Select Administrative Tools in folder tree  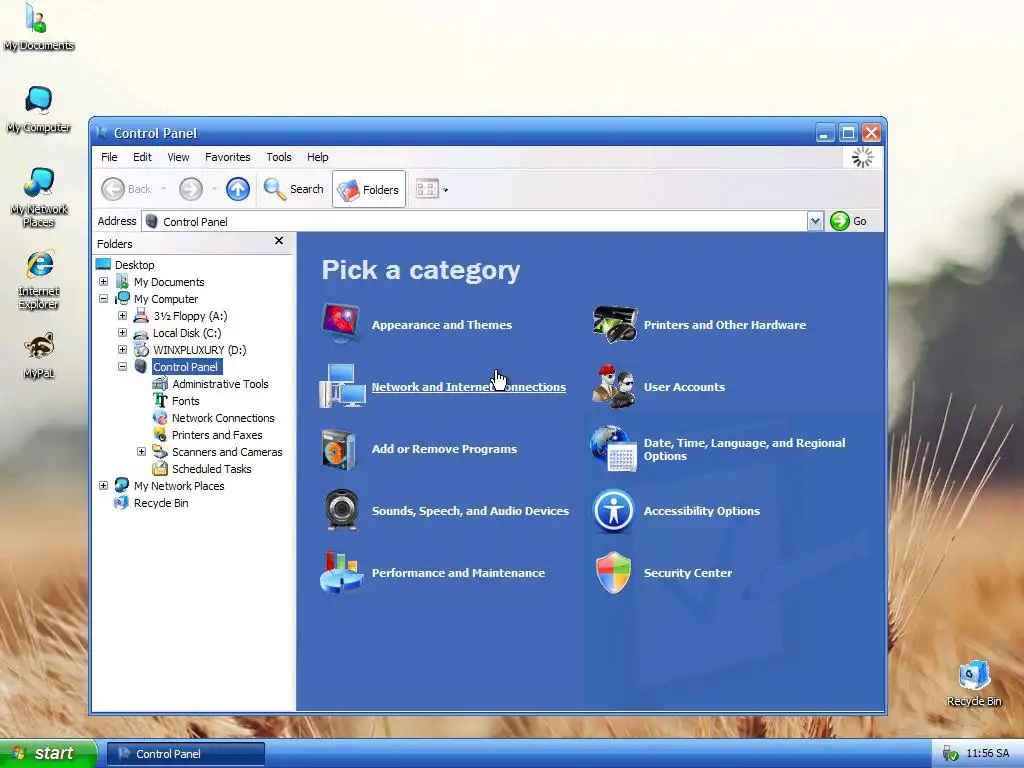point(220,384)
